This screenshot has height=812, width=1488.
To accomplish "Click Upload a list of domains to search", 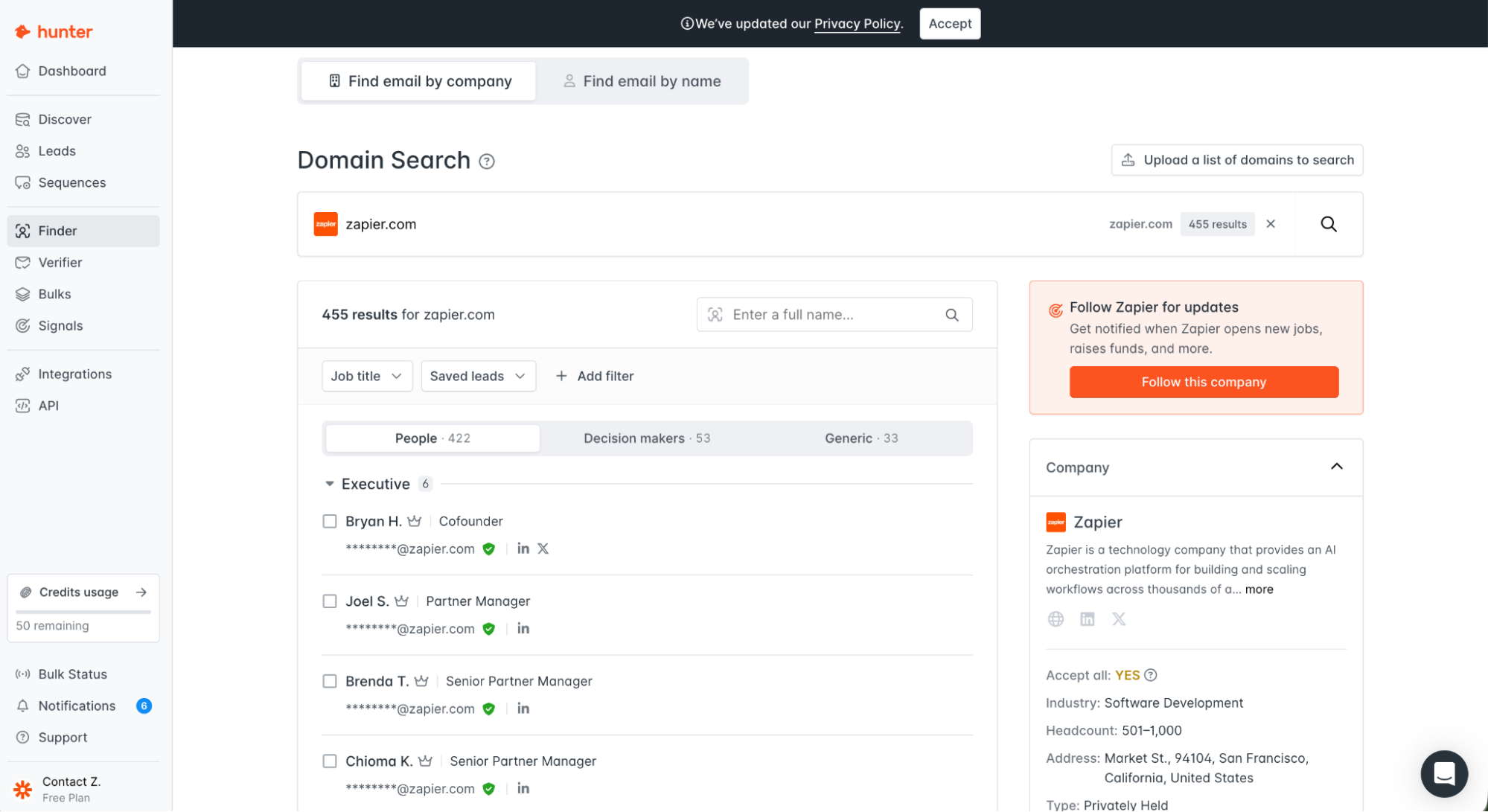I will pyautogui.click(x=1237, y=160).
